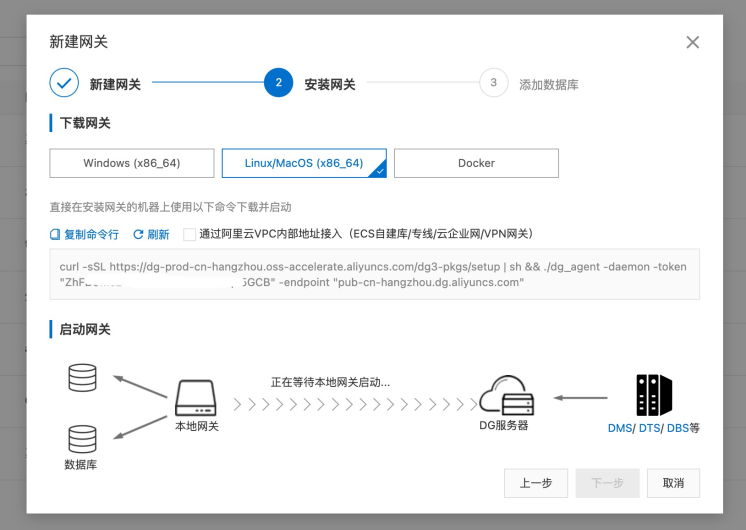The height and width of the screenshot is (530, 746).
Task: Click the disabled 下一步 button
Action: tap(608, 483)
